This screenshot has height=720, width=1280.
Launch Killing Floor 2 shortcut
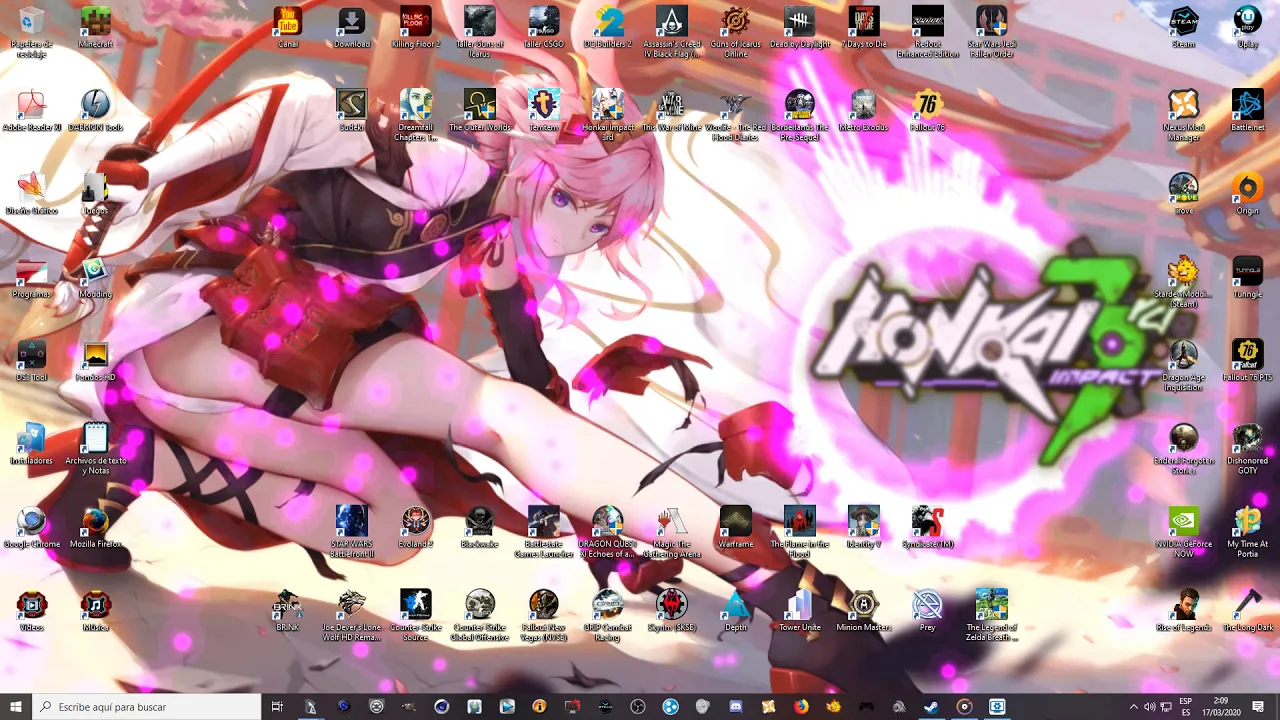(x=416, y=27)
